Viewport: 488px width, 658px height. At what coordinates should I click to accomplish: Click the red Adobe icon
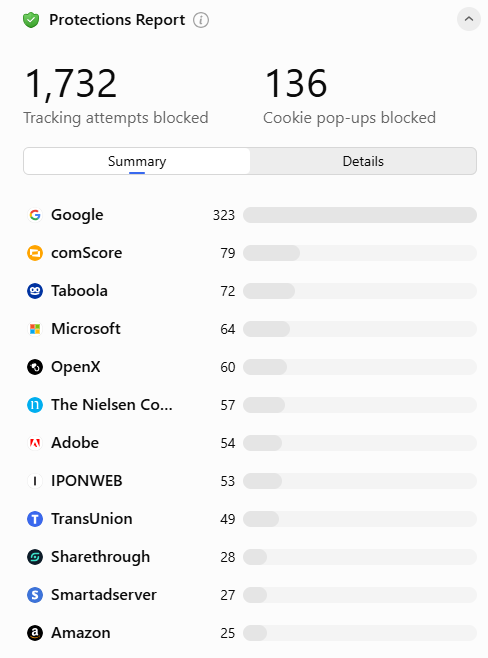pyautogui.click(x=35, y=443)
